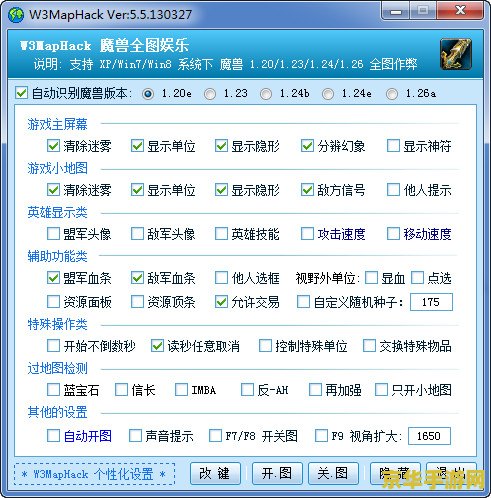
Task: Uncheck 显示隐形 under 游戏主屏幕
Action: pyautogui.click(x=221, y=146)
